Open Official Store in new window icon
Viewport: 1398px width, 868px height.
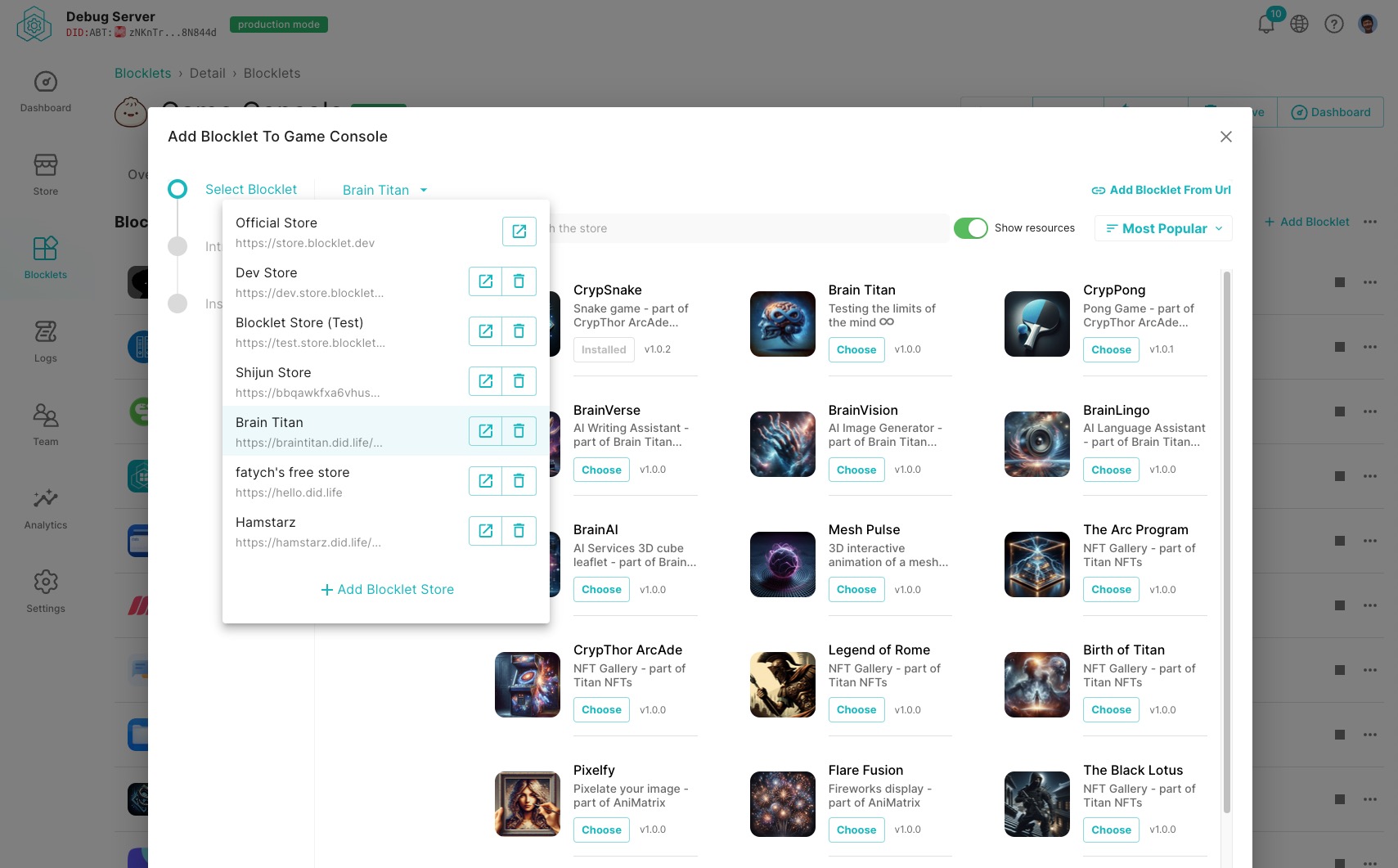(519, 232)
